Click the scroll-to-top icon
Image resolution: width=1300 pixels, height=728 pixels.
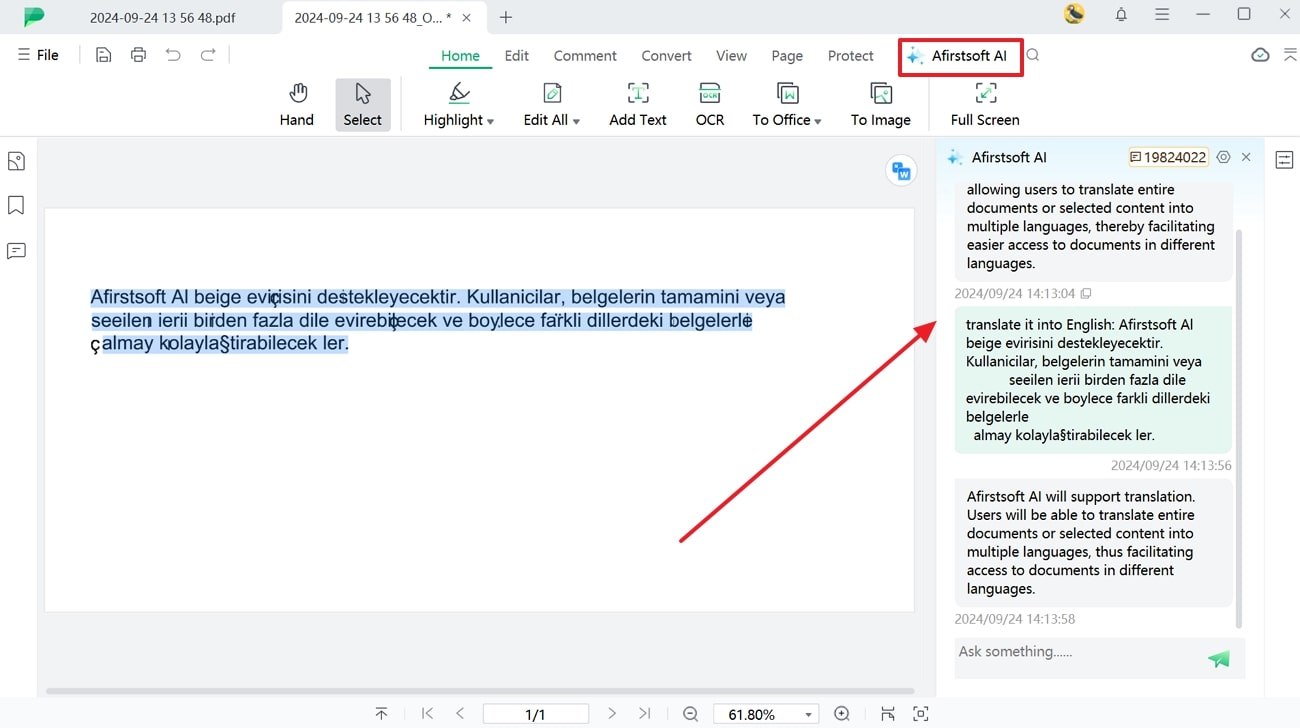(x=381, y=714)
